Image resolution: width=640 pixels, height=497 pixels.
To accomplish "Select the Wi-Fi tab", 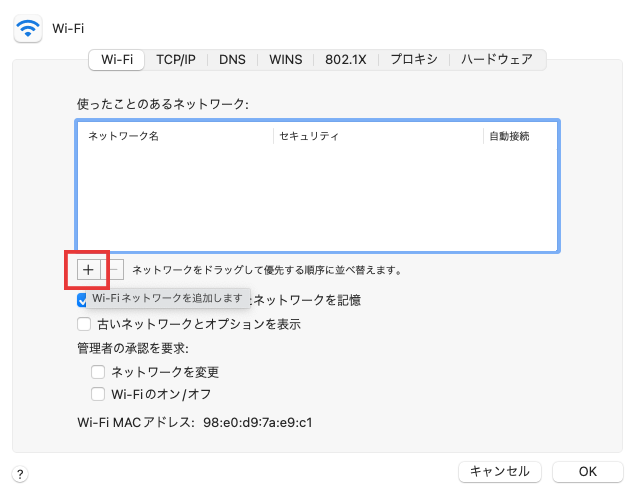I will (117, 59).
